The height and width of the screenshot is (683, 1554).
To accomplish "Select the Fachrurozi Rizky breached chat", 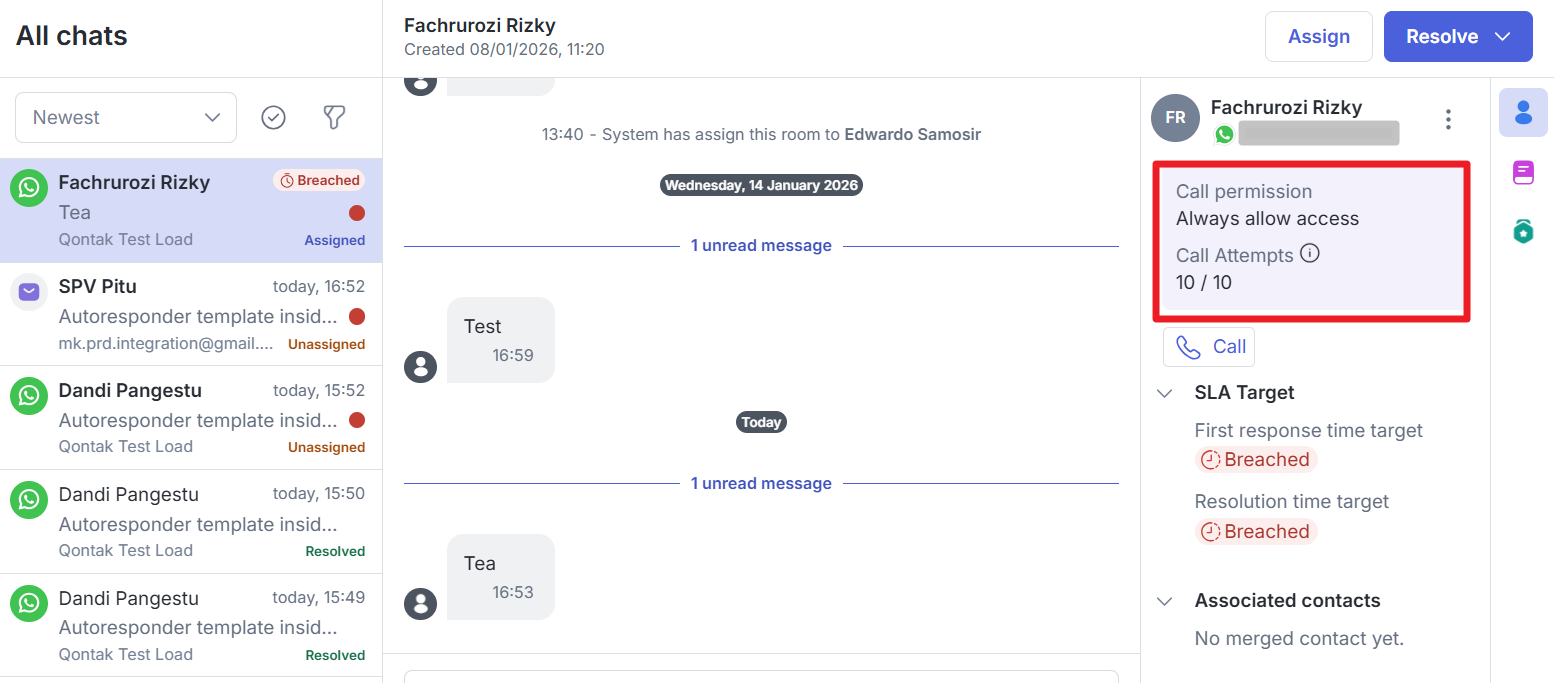I will tap(190, 211).
